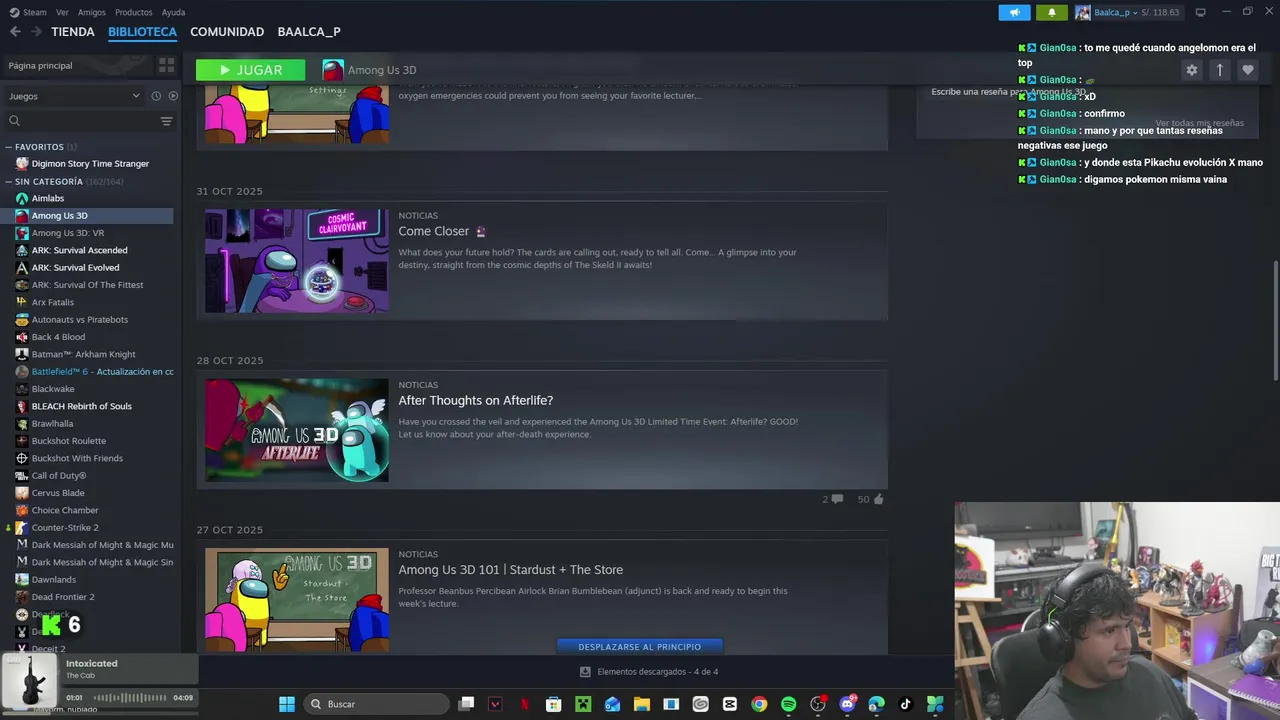The height and width of the screenshot is (720, 1280).
Task: Select Aimlabs in the game list
Action: (x=47, y=199)
